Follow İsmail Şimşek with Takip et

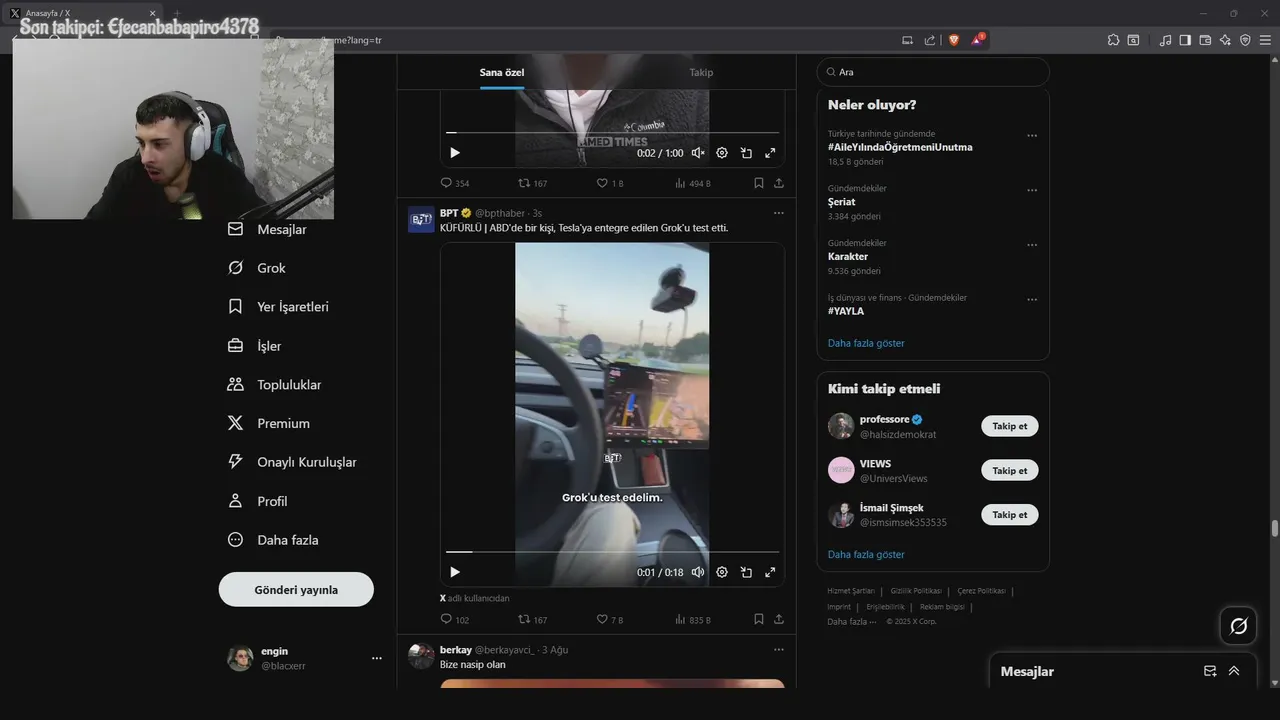point(1010,515)
